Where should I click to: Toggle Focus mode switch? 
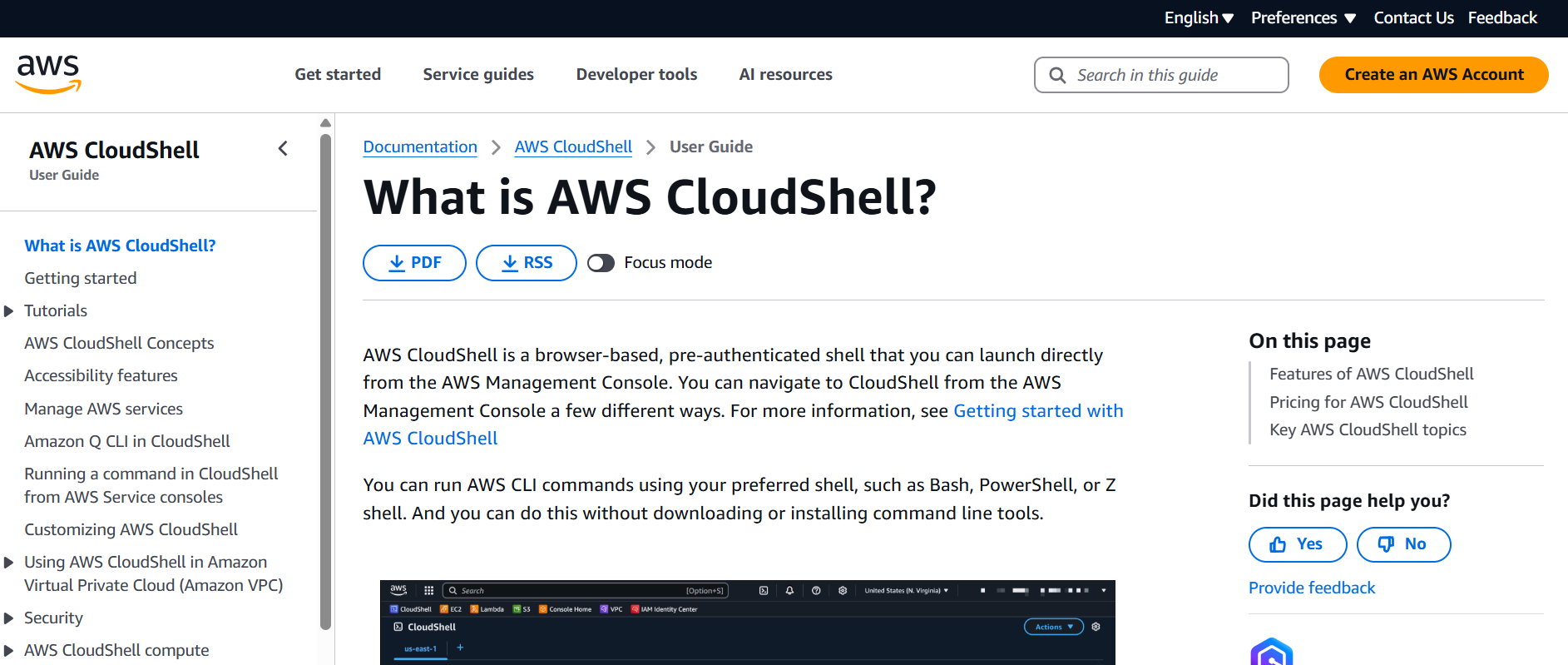coord(601,263)
